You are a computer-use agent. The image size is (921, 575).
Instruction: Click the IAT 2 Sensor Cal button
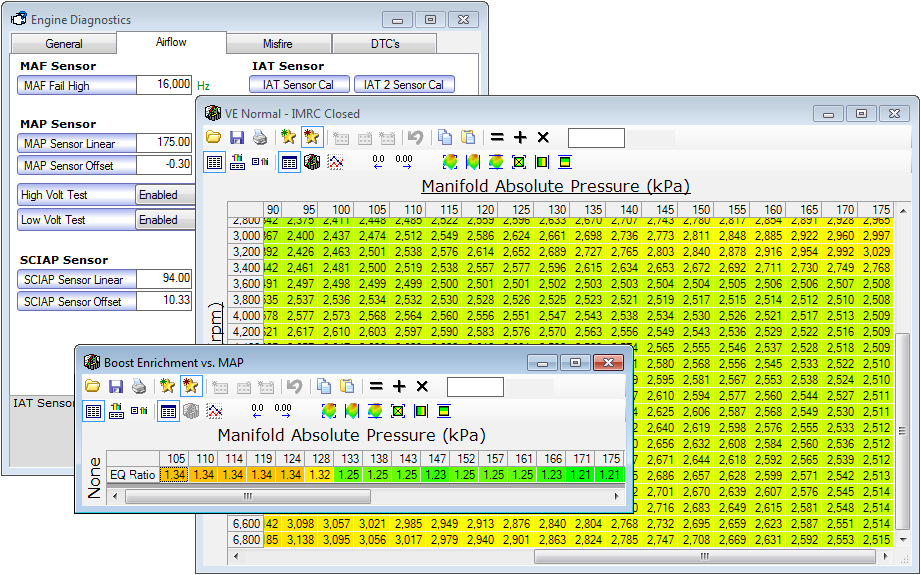click(x=405, y=85)
